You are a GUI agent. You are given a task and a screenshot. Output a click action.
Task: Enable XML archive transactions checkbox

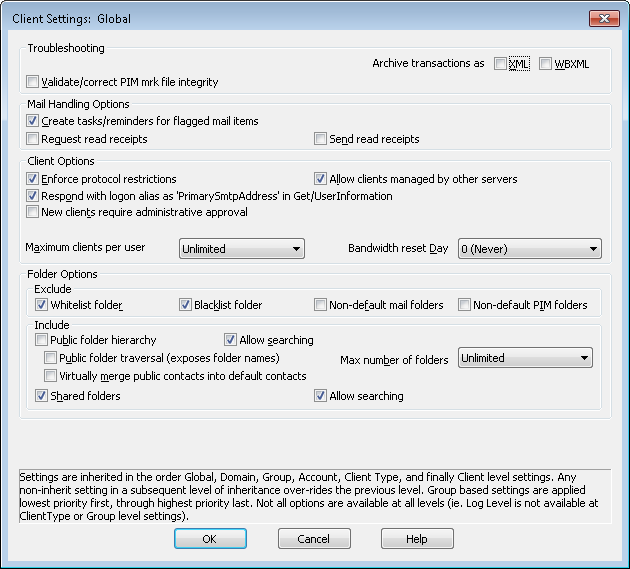(500, 64)
